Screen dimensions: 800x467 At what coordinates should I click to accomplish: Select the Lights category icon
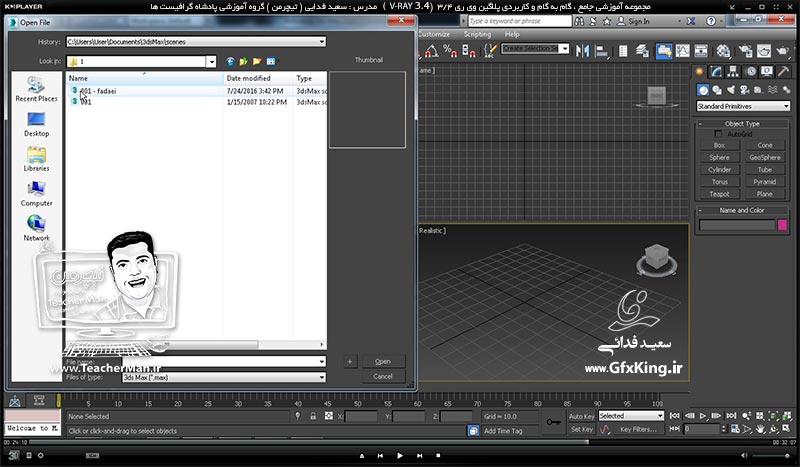(731, 90)
